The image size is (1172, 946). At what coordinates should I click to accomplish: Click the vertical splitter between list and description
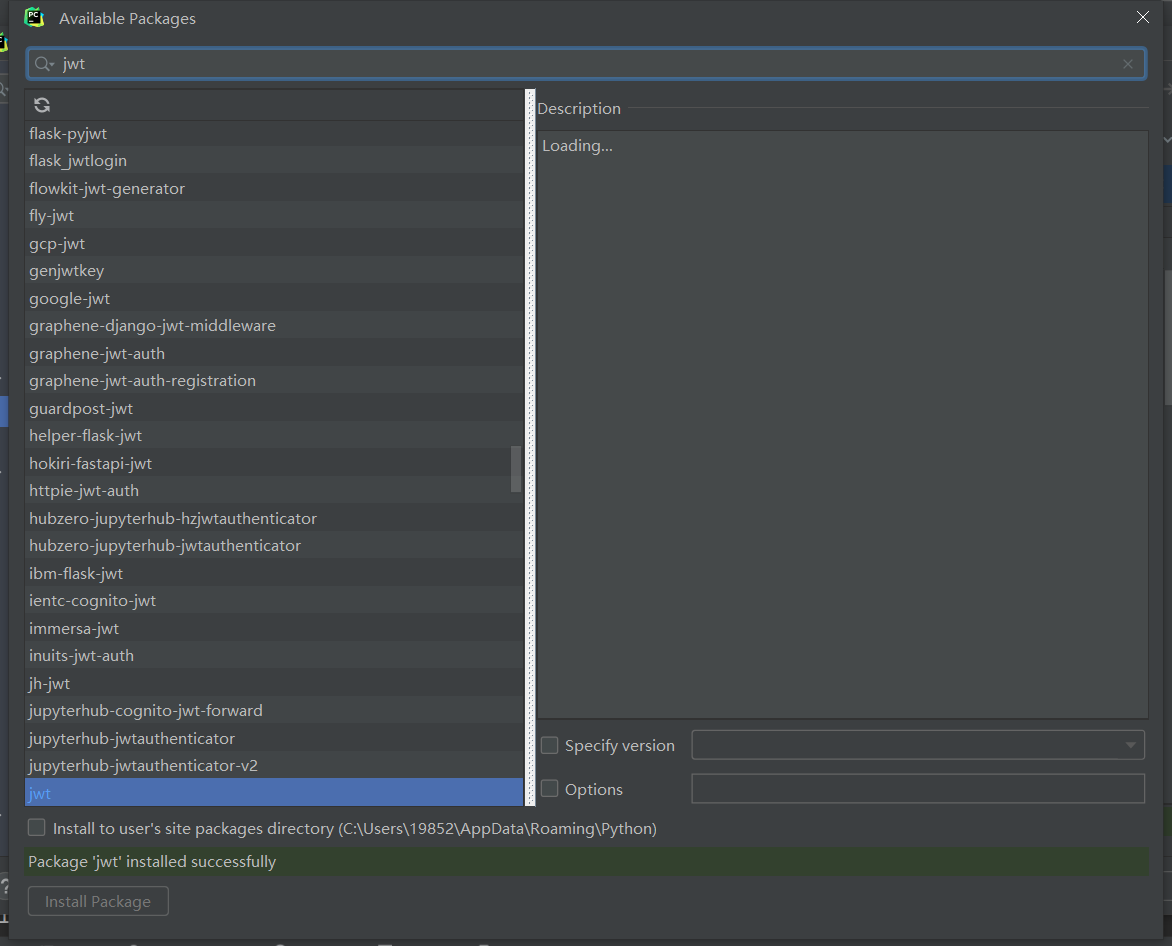(x=531, y=448)
